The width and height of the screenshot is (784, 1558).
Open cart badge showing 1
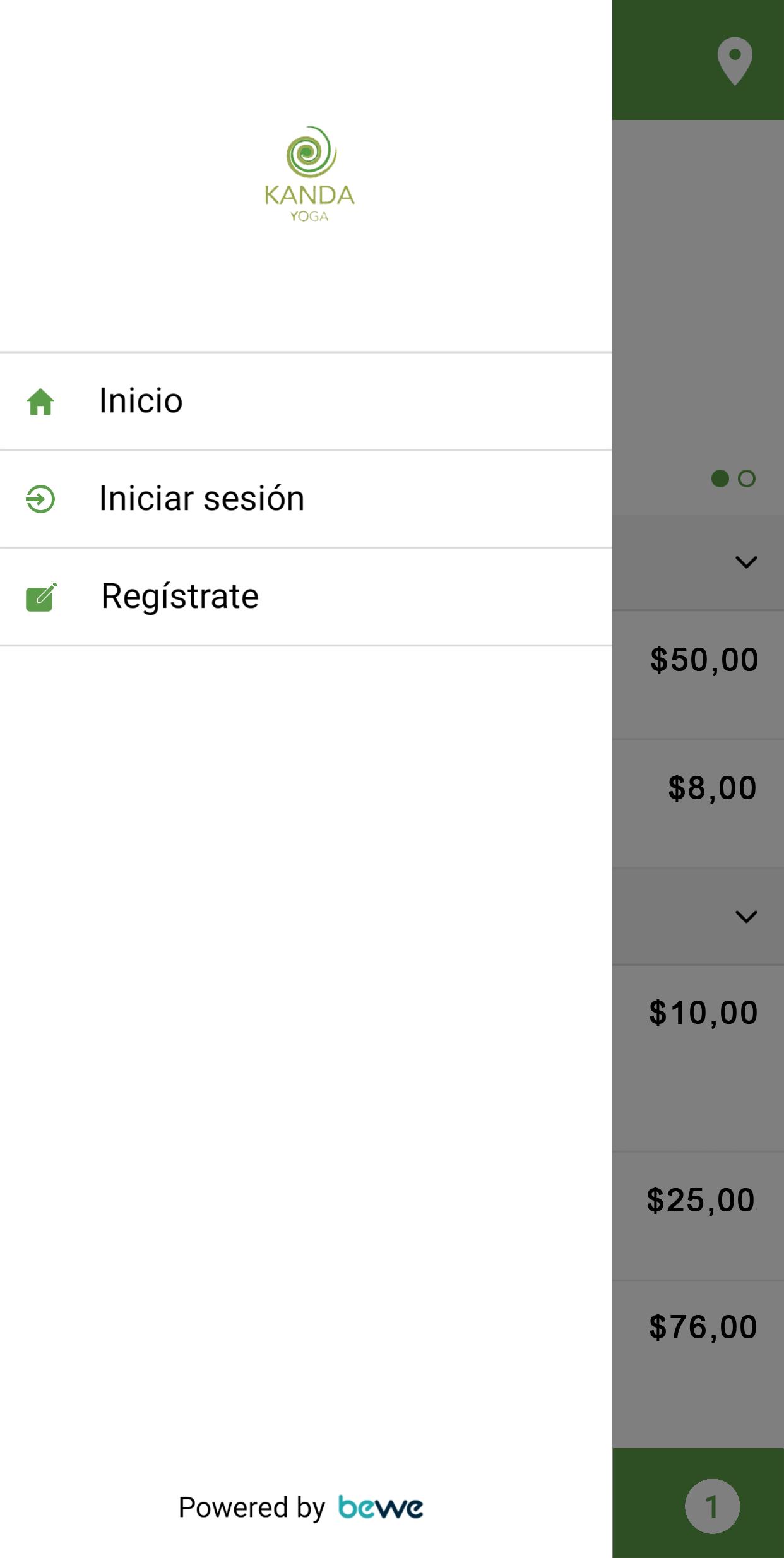pyautogui.click(x=712, y=1506)
